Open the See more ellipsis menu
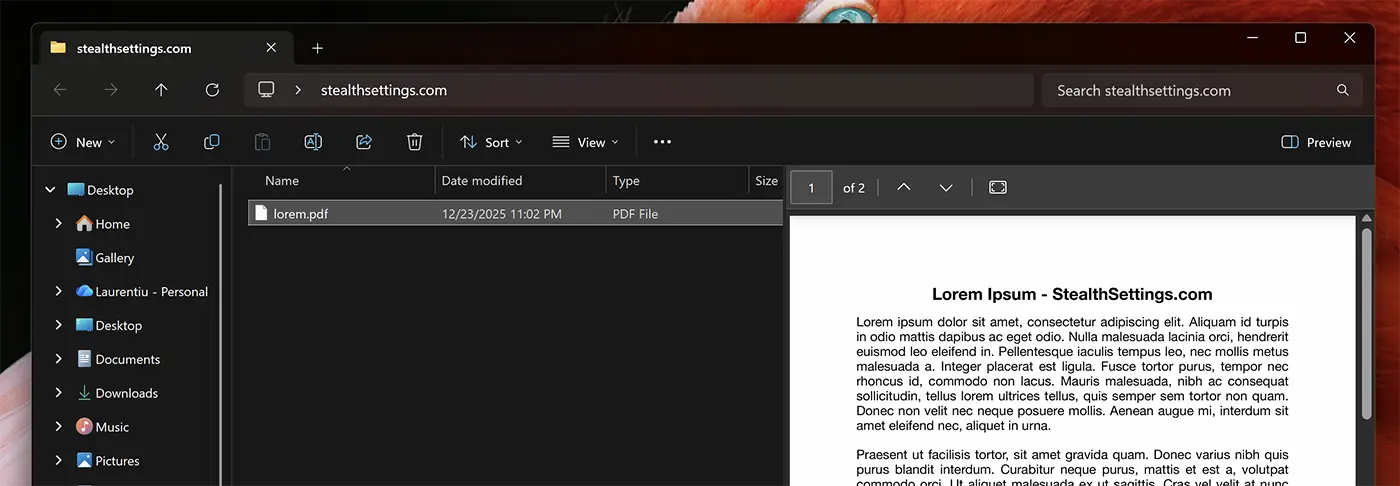Screen dimensions: 1400x486 (x=662, y=142)
